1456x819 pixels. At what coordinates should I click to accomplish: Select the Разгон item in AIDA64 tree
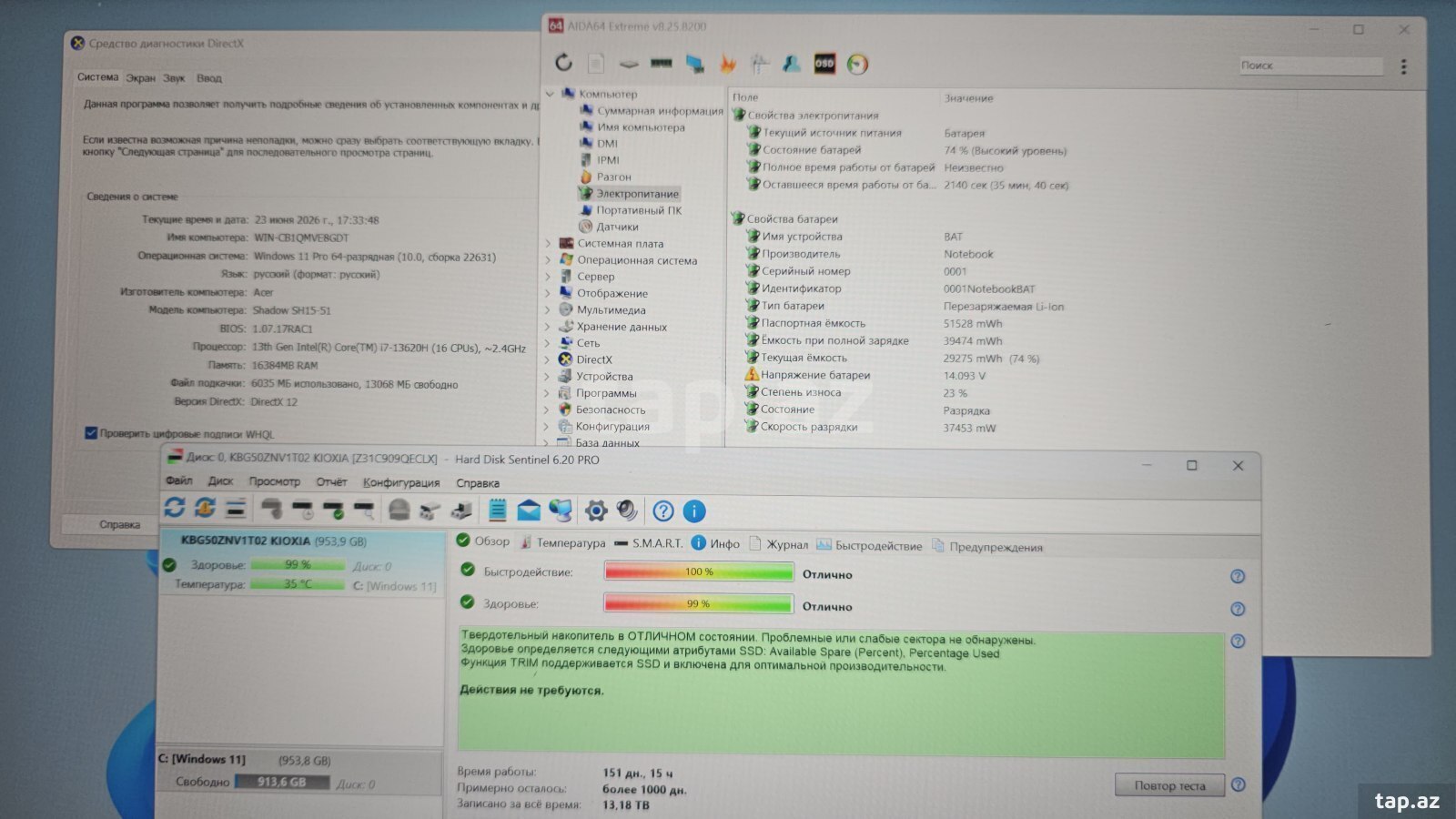point(613,177)
